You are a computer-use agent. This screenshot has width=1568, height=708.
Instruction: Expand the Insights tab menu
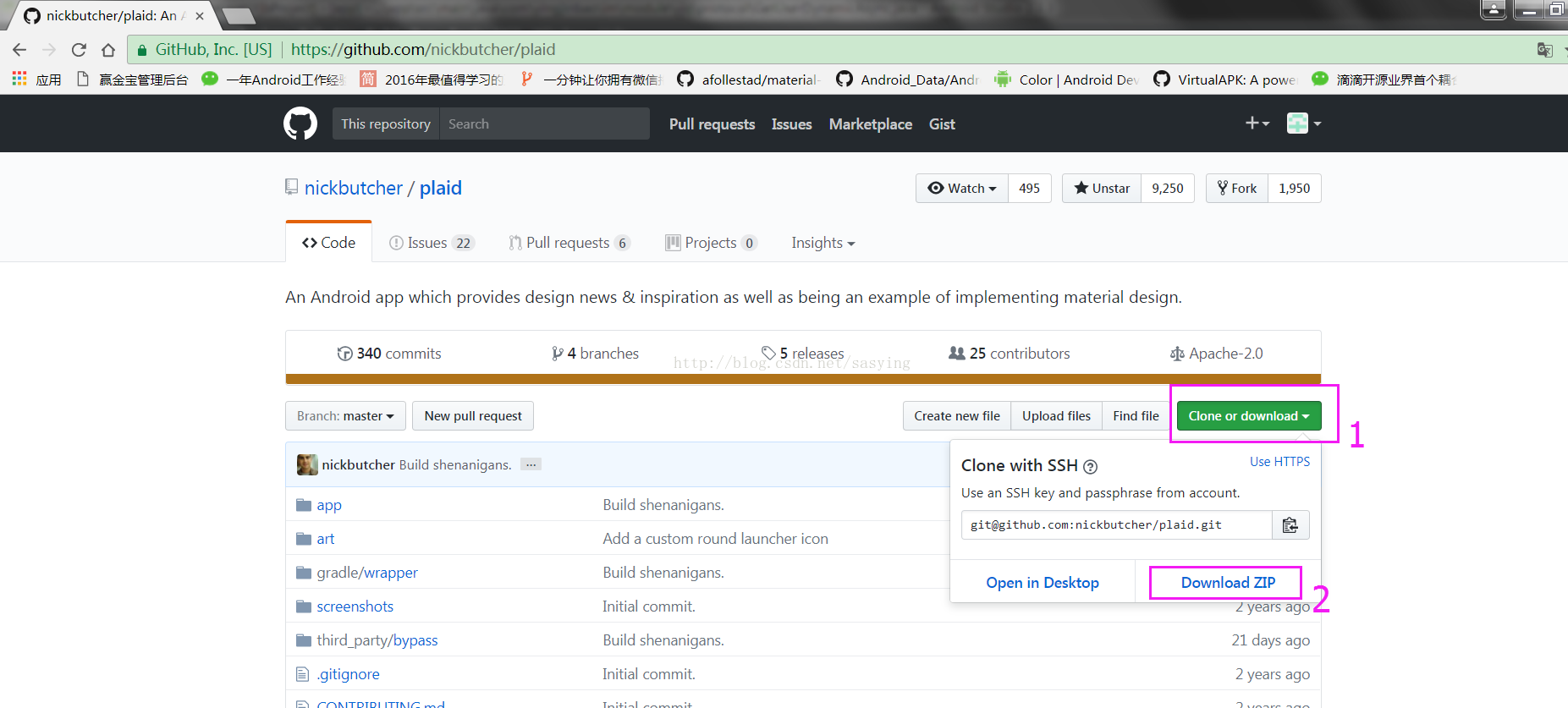[823, 243]
